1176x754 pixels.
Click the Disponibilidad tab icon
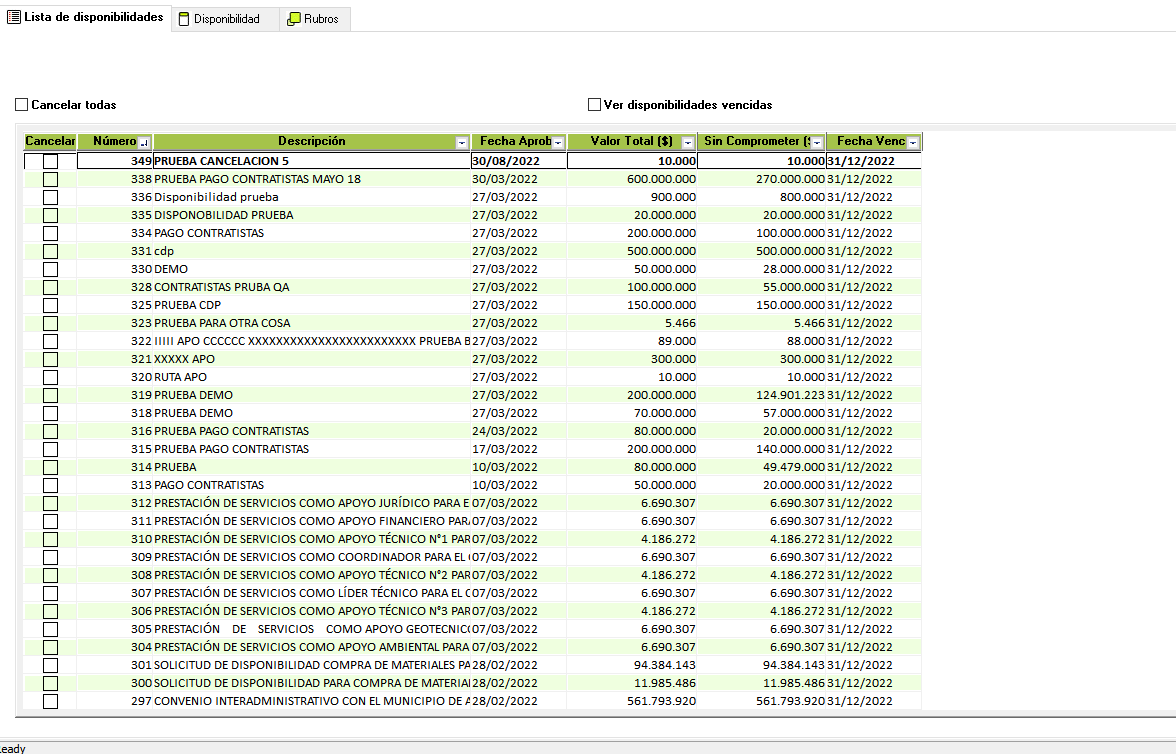(x=183, y=19)
